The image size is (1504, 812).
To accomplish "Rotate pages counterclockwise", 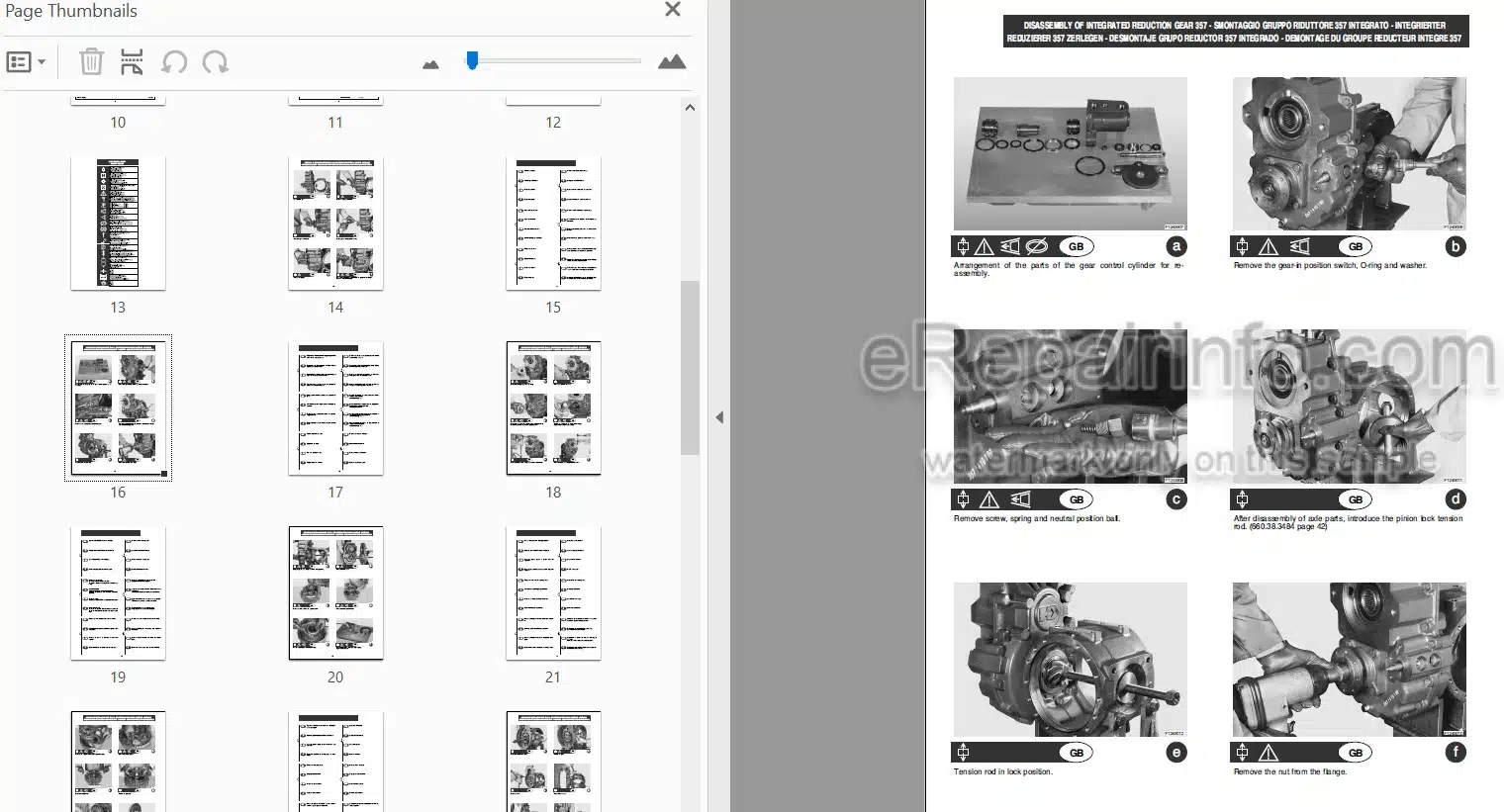I will (174, 62).
